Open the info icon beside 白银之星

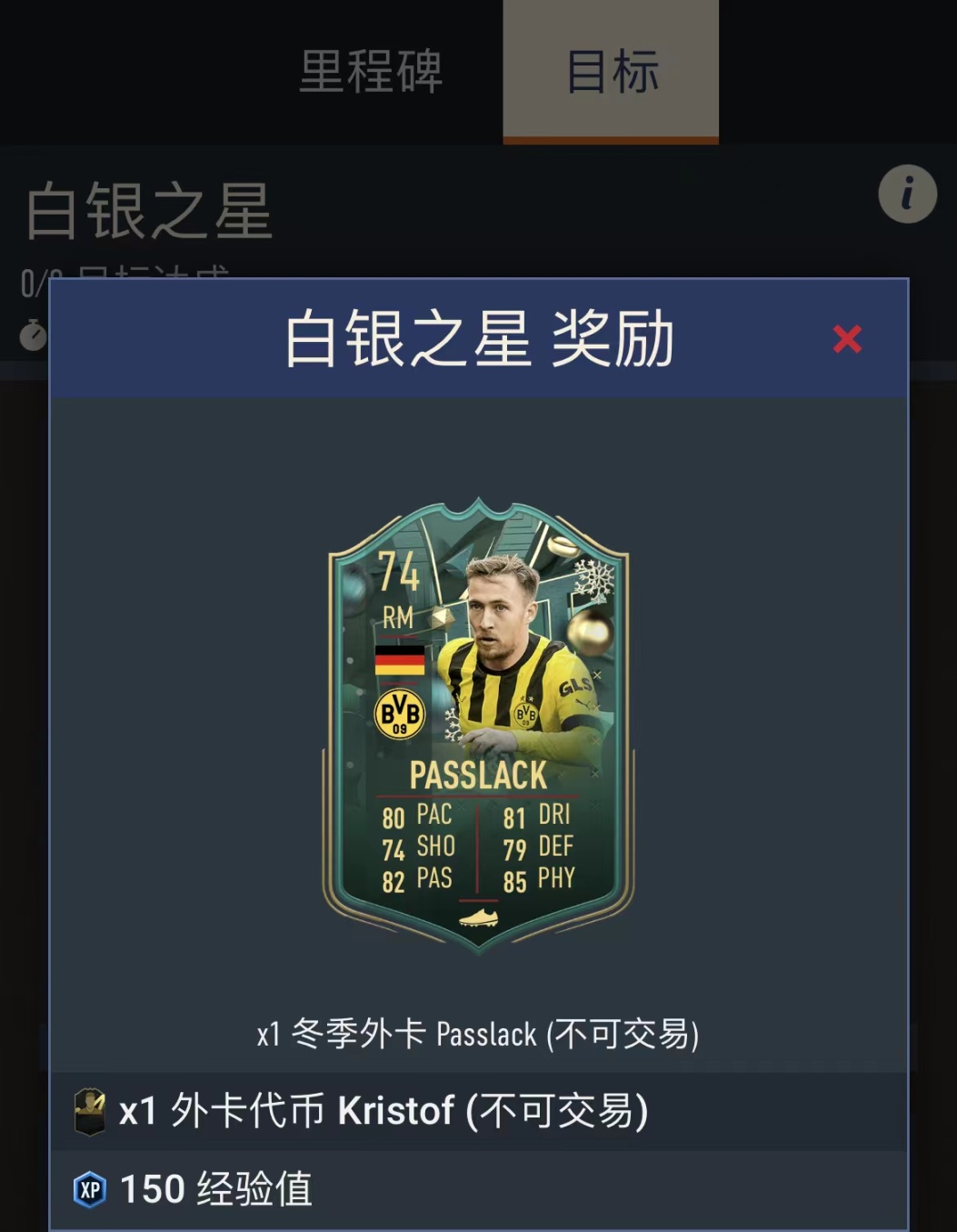[907, 194]
